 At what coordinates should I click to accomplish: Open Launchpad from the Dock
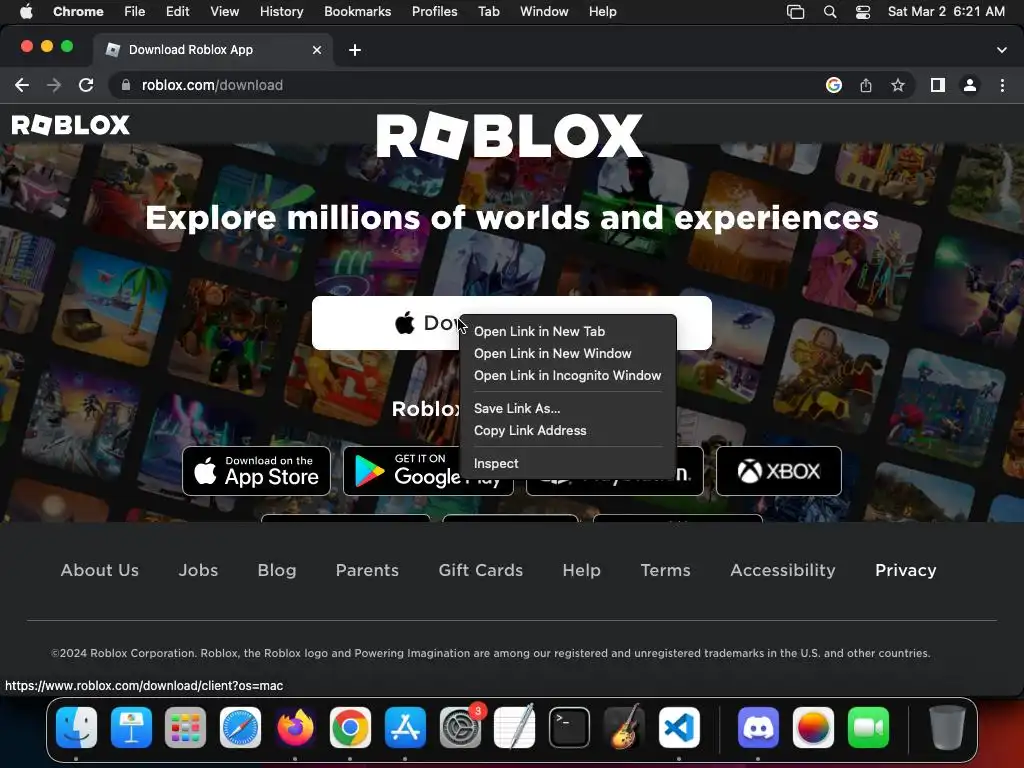(185, 728)
